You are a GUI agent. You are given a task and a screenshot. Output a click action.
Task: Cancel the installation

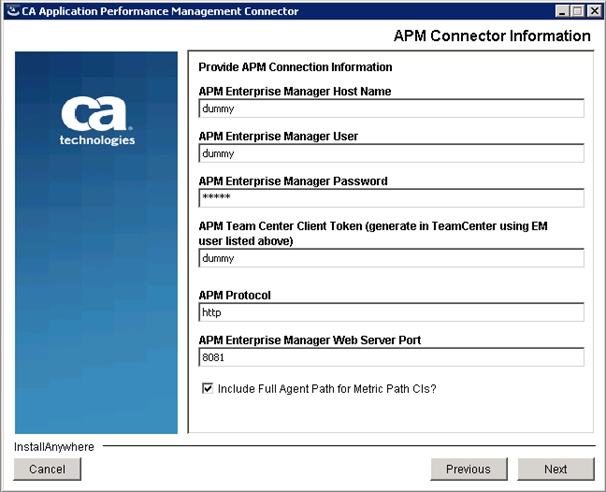(x=47, y=469)
